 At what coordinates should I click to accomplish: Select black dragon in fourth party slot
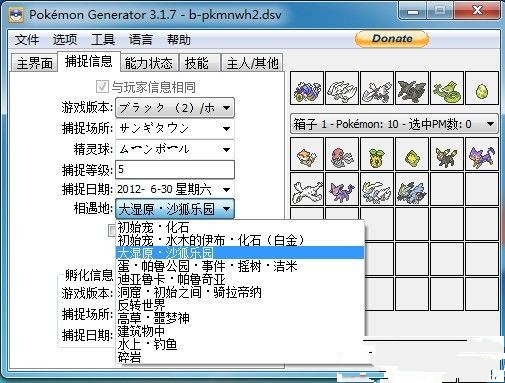412,88
